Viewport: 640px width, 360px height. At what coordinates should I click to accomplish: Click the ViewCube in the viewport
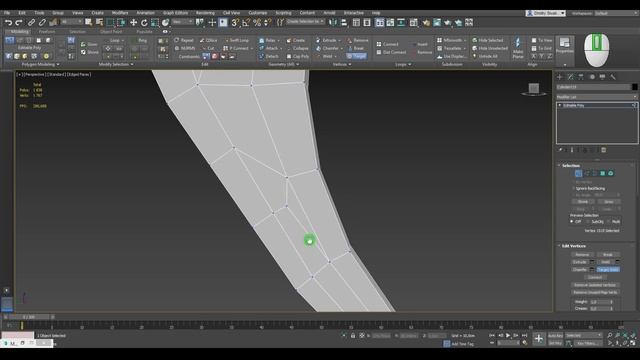534,89
